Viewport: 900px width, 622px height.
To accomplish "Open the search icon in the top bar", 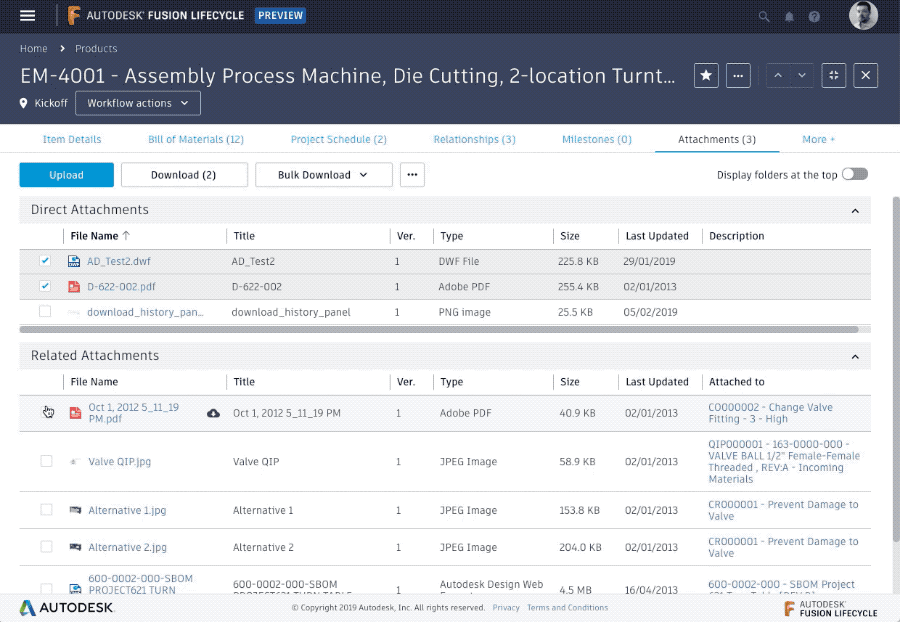I will click(x=764, y=16).
